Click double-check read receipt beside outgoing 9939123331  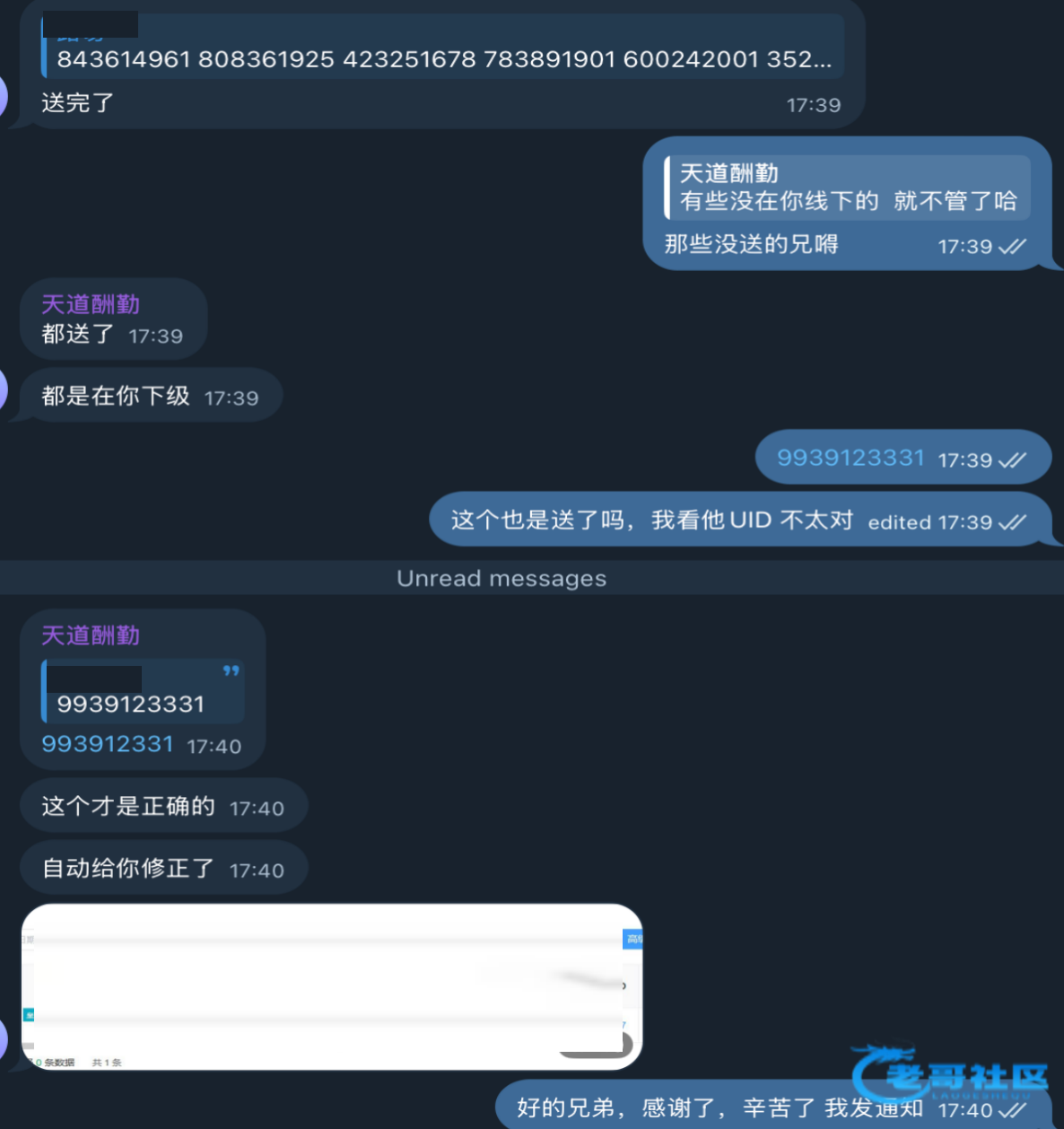pos(1012,460)
